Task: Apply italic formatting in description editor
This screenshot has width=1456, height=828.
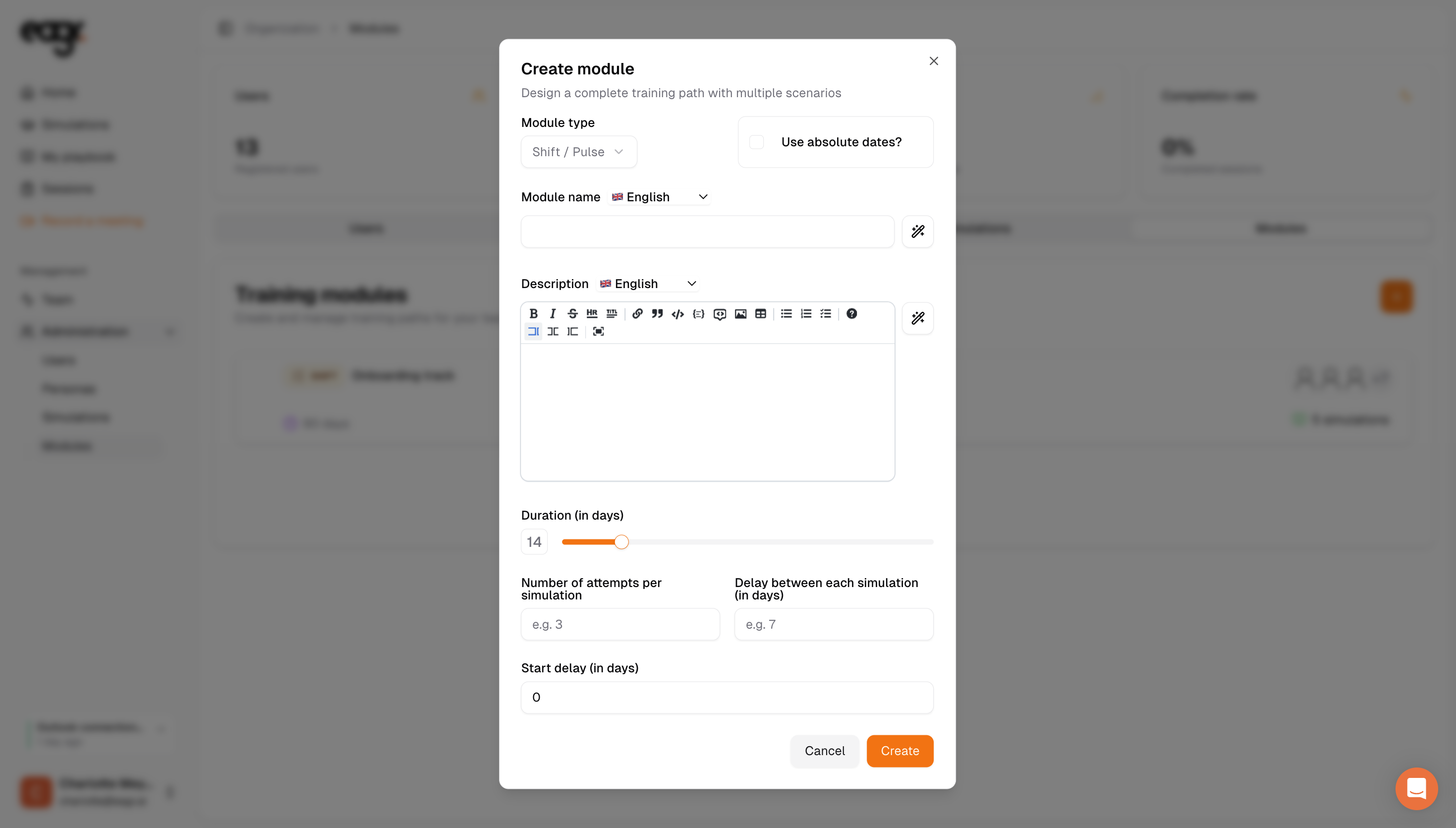Action: pos(553,313)
